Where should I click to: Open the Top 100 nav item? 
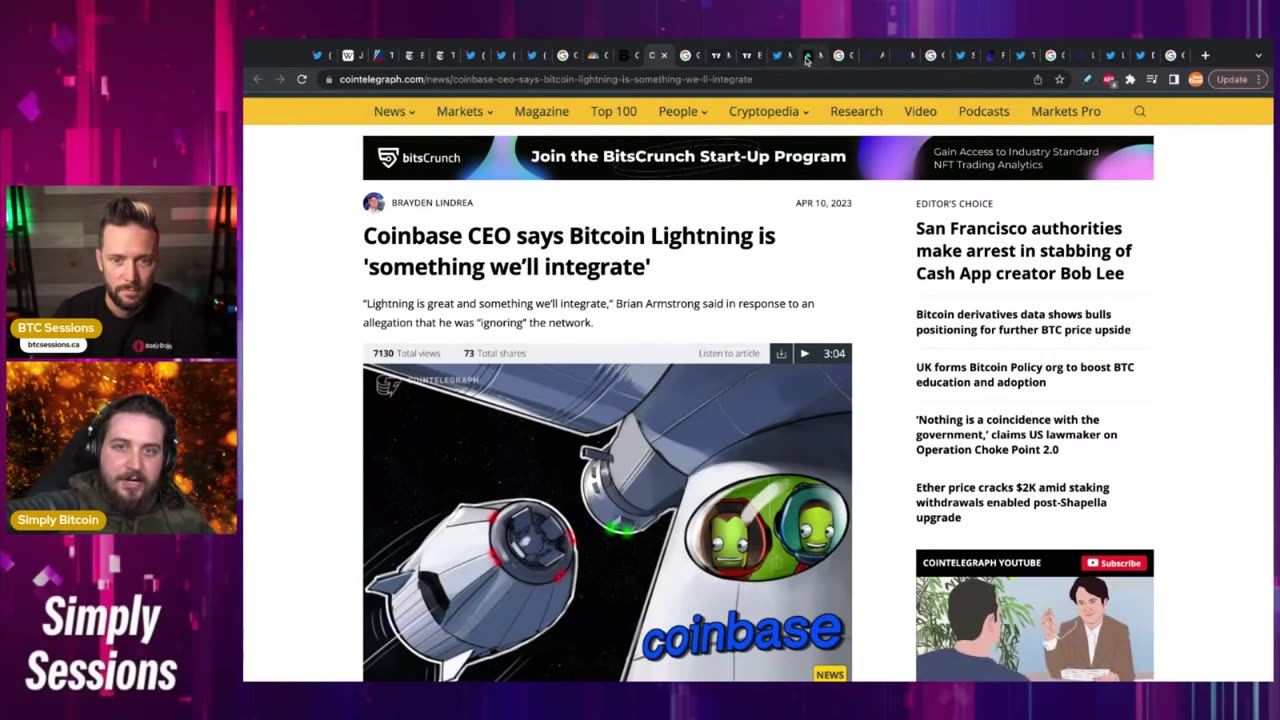613,111
